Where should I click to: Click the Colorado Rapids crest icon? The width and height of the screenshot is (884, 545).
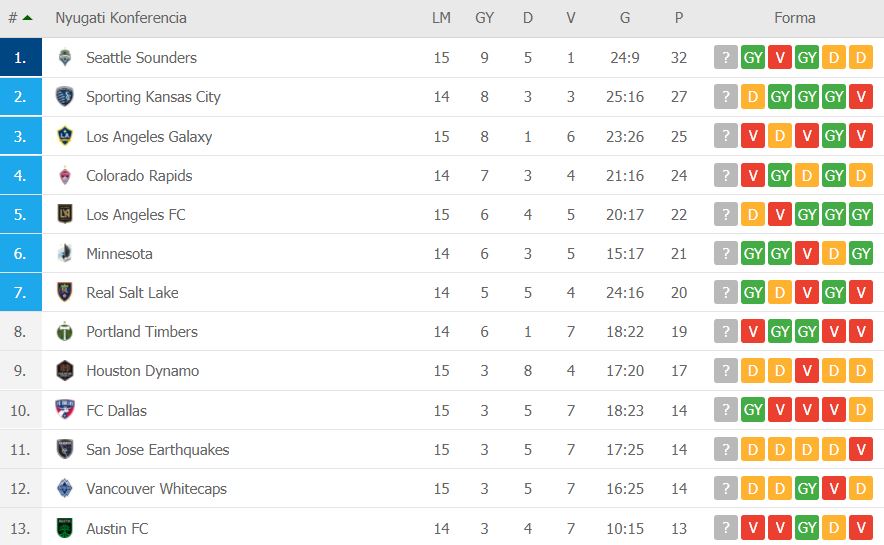click(x=65, y=175)
